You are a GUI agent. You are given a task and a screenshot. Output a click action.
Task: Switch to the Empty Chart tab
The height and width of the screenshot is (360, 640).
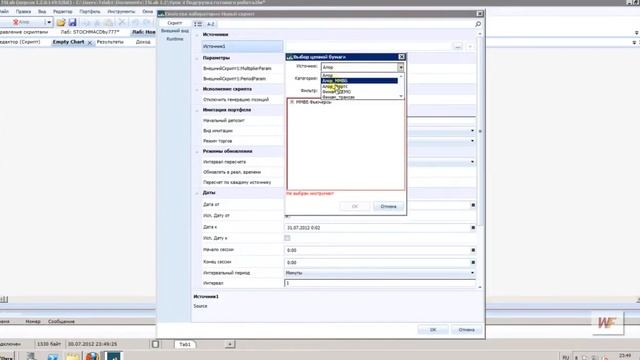[x=68, y=42]
